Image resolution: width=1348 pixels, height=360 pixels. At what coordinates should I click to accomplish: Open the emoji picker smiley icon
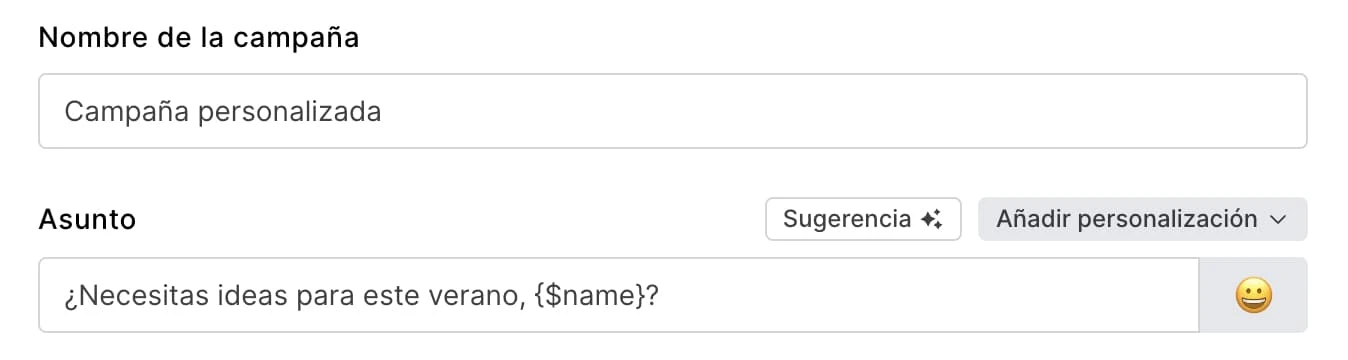[1253, 296]
